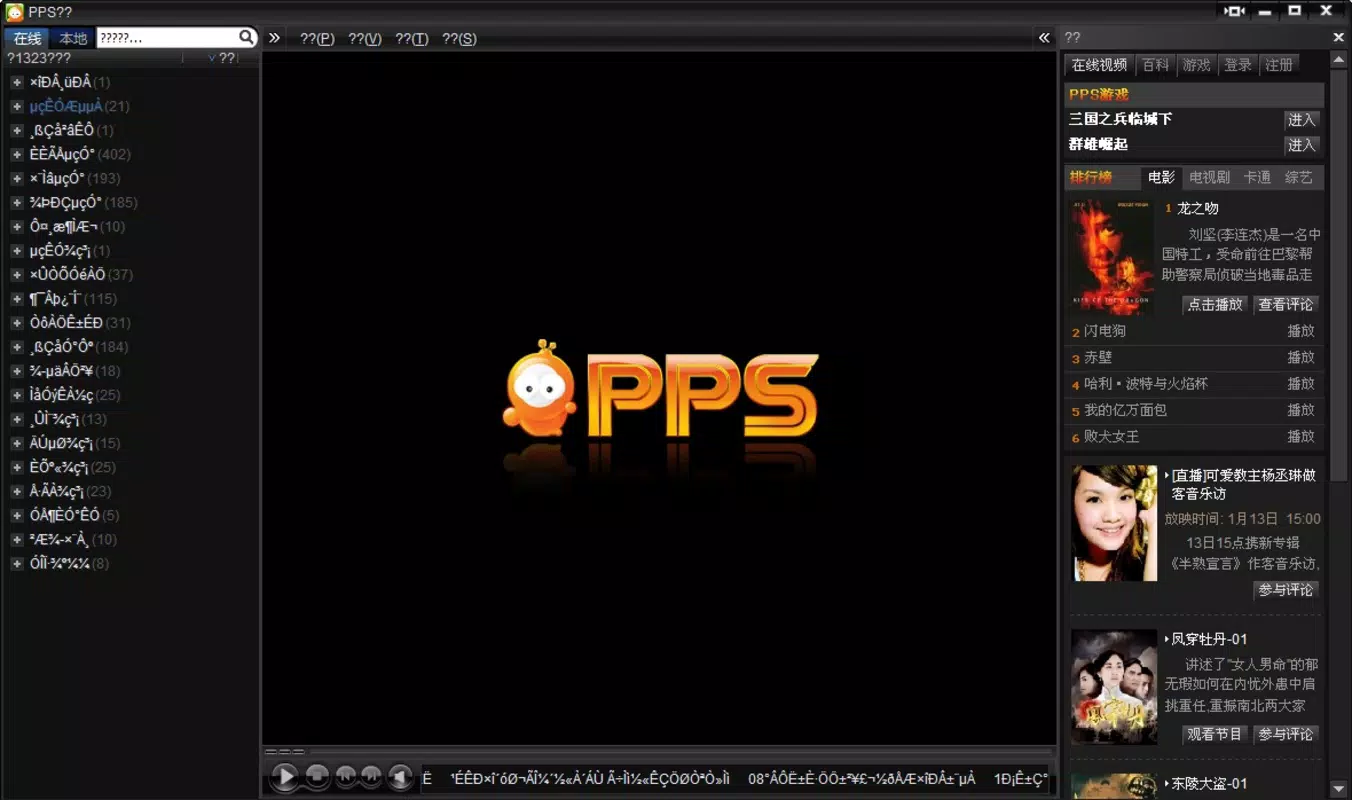Open the 凤穿牡丹-01 poster thumbnail
This screenshot has height=800, width=1352.
pos(1114,687)
